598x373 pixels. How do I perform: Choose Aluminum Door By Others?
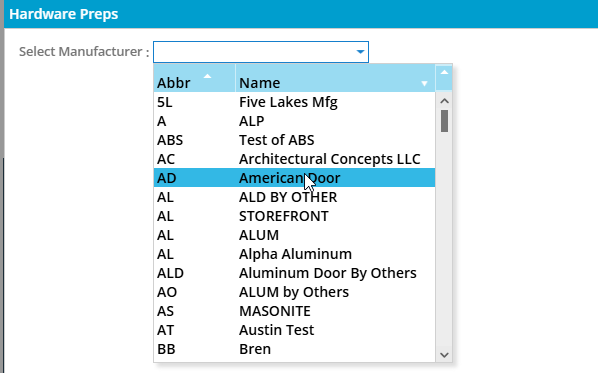pos(294,273)
